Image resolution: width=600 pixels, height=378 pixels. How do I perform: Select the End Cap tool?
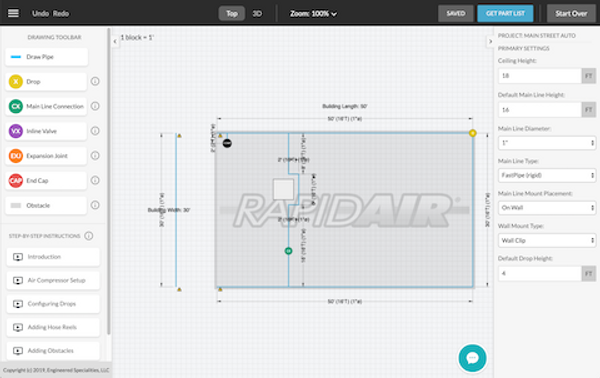click(46, 181)
